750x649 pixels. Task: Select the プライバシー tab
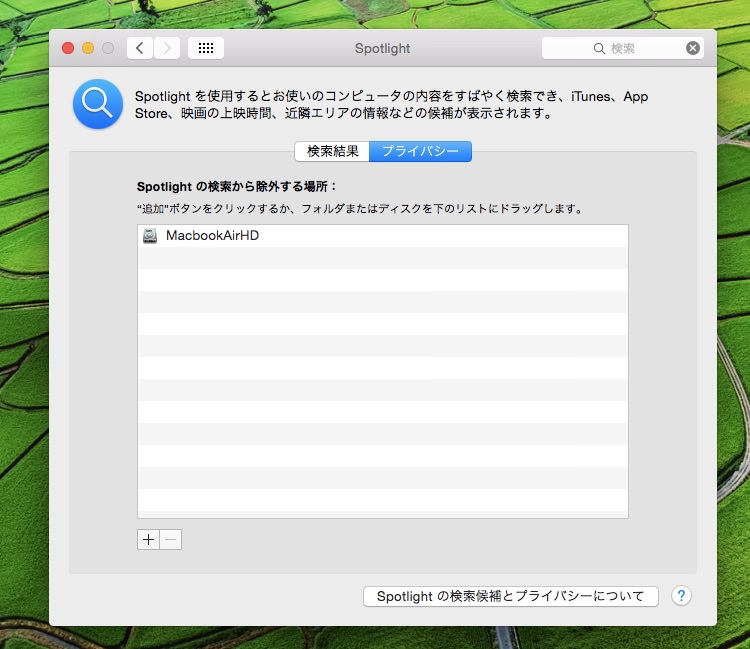pos(420,151)
